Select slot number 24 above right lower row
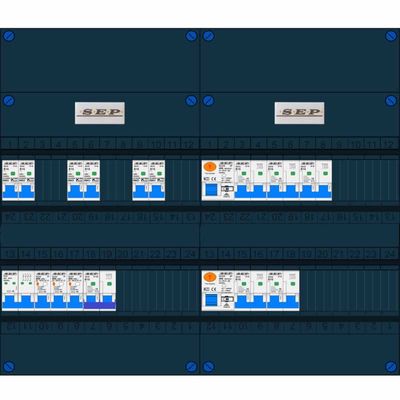The width and height of the screenshot is (400, 400). 389,255
